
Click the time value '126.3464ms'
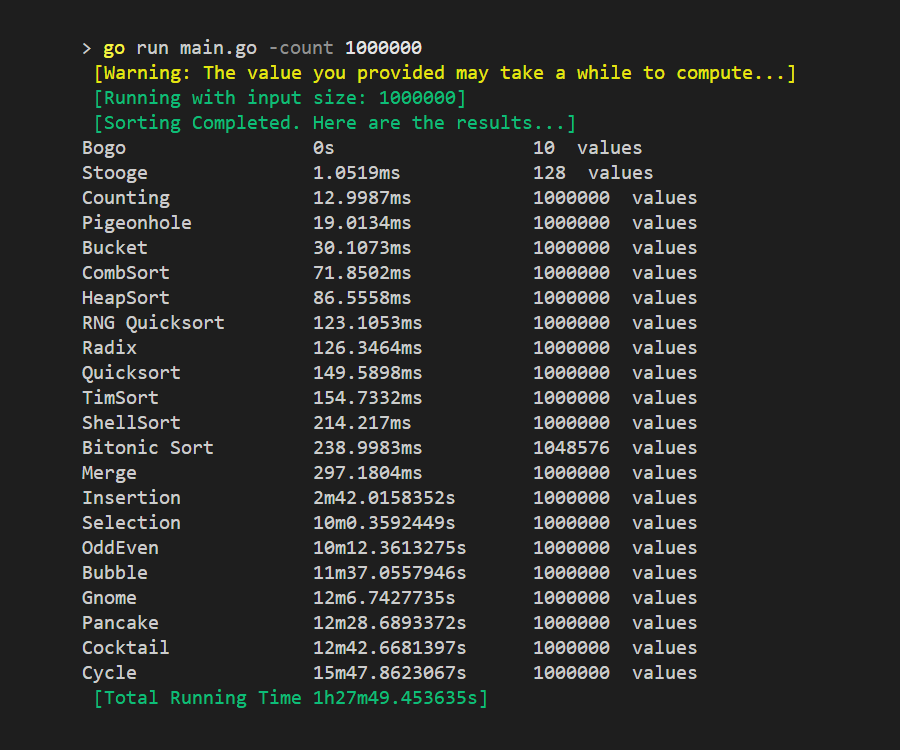pyautogui.click(x=367, y=348)
